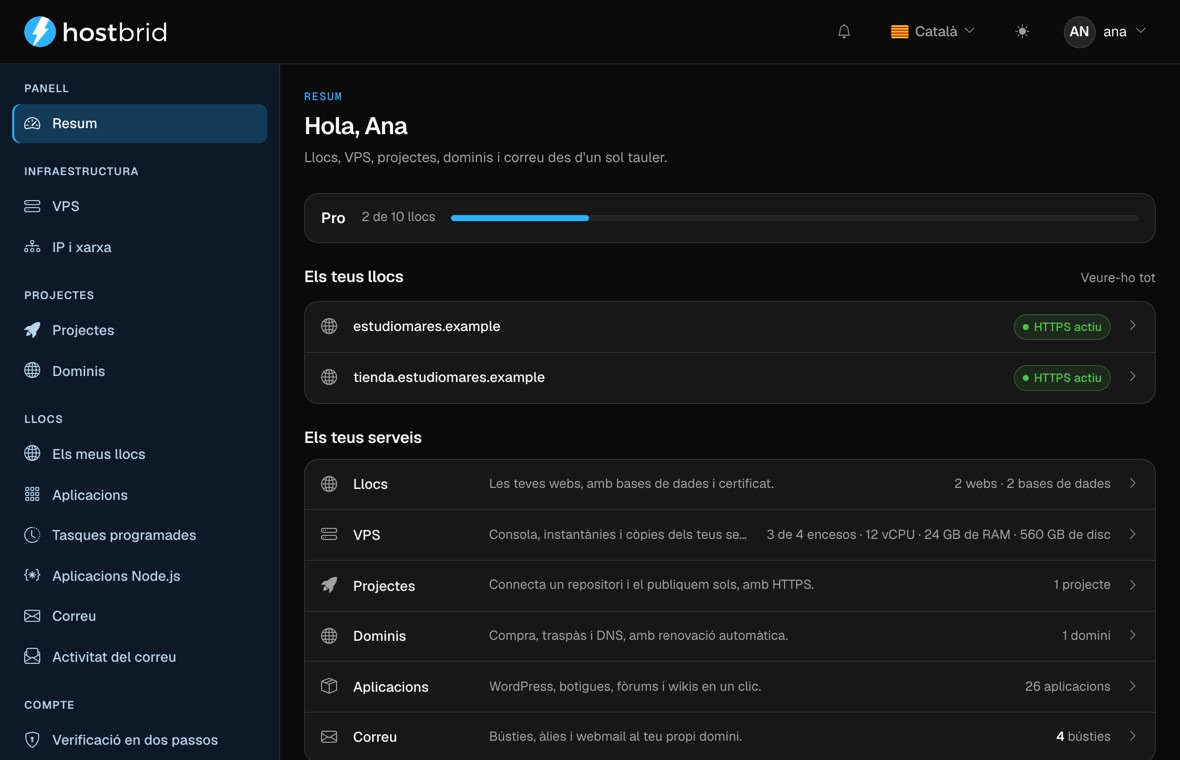The width and height of the screenshot is (1180, 760).
Task: Click the "2 de 10 llocs" usage text
Action: click(398, 217)
